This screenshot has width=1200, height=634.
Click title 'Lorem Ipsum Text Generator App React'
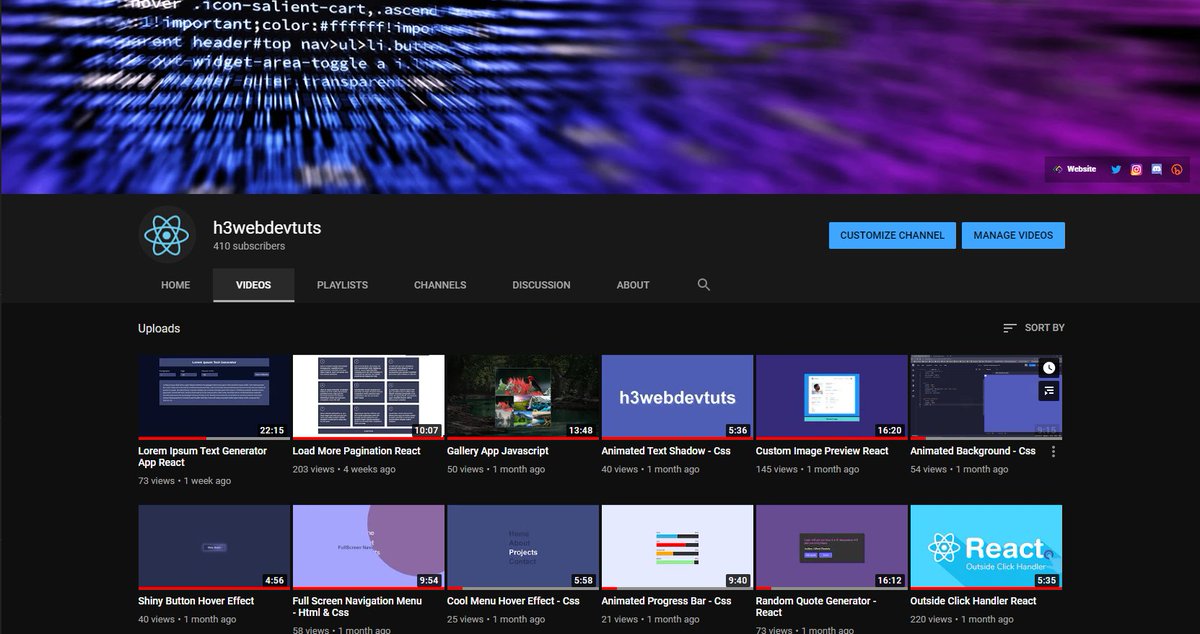(x=203, y=457)
